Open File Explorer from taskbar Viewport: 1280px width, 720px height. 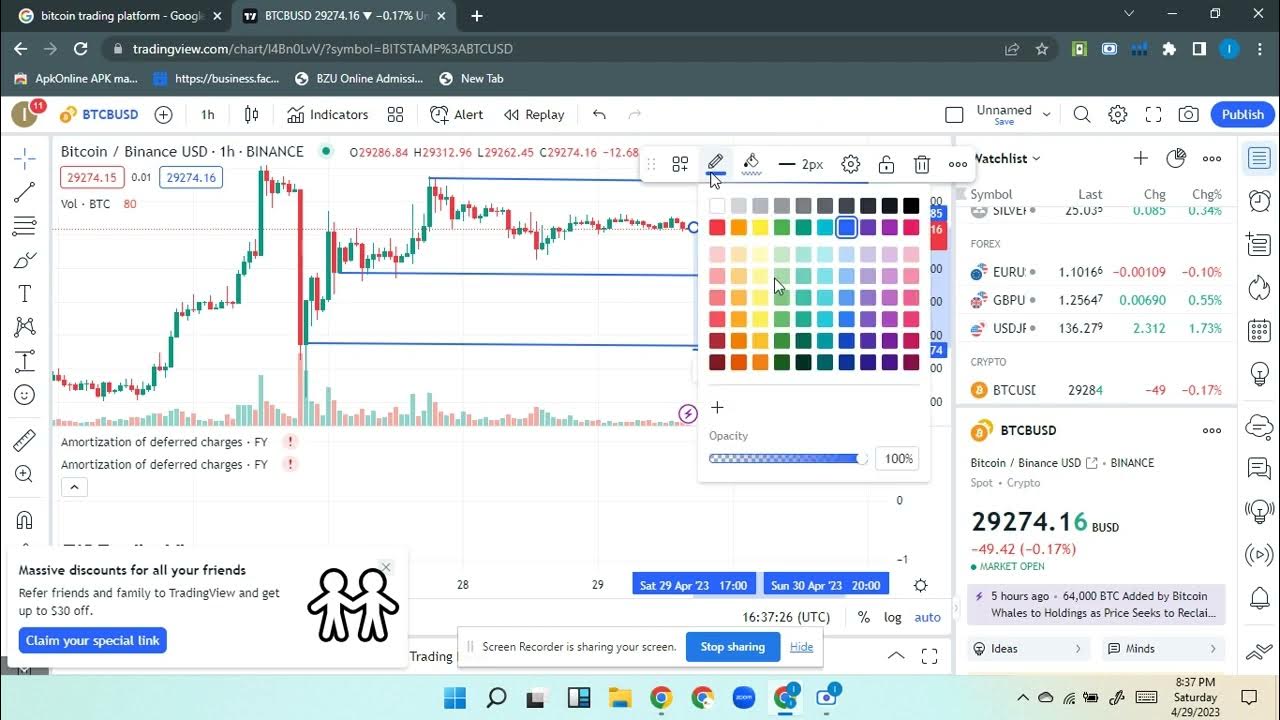click(x=620, y=698)
